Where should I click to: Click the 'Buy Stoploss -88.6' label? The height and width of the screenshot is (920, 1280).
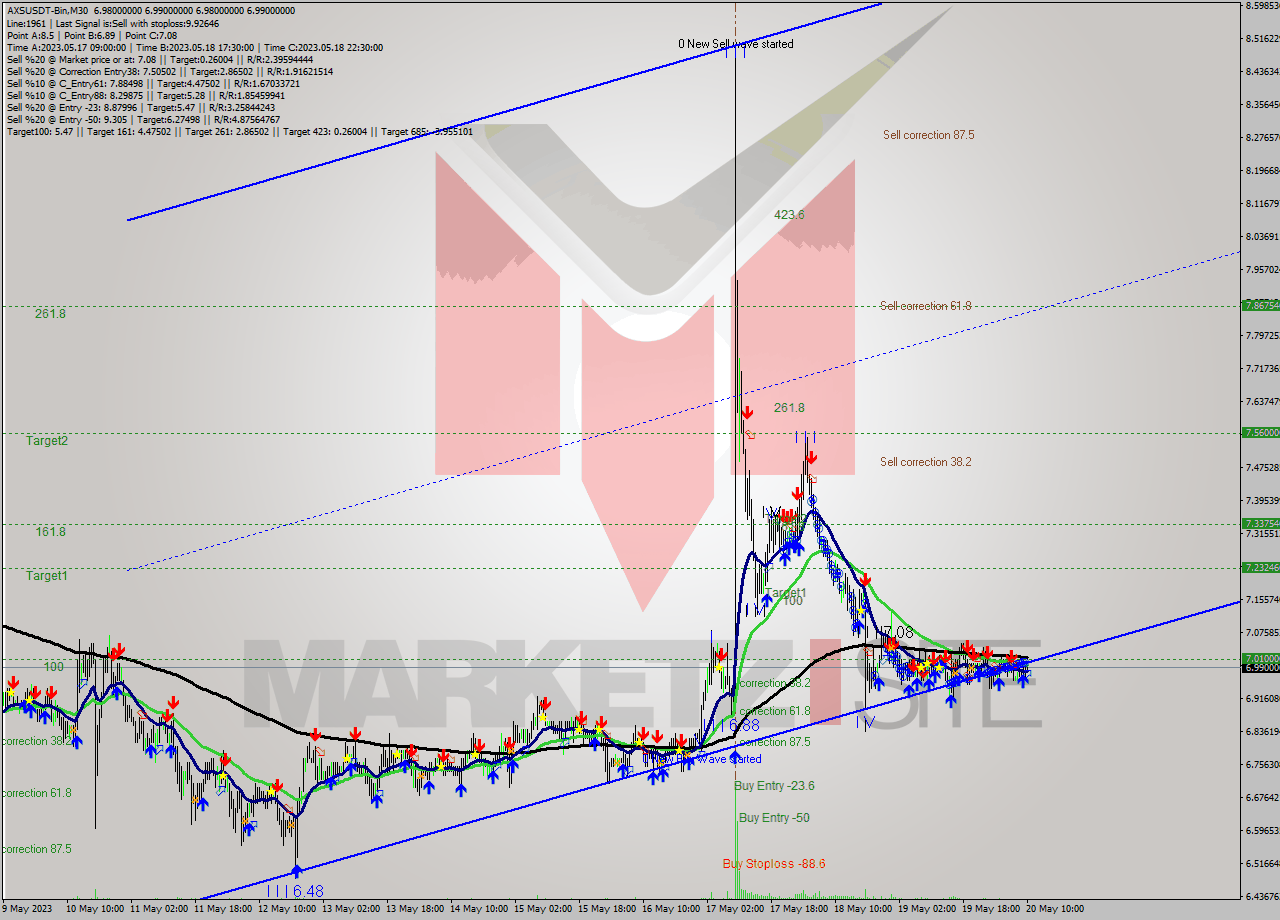[774, 864]
